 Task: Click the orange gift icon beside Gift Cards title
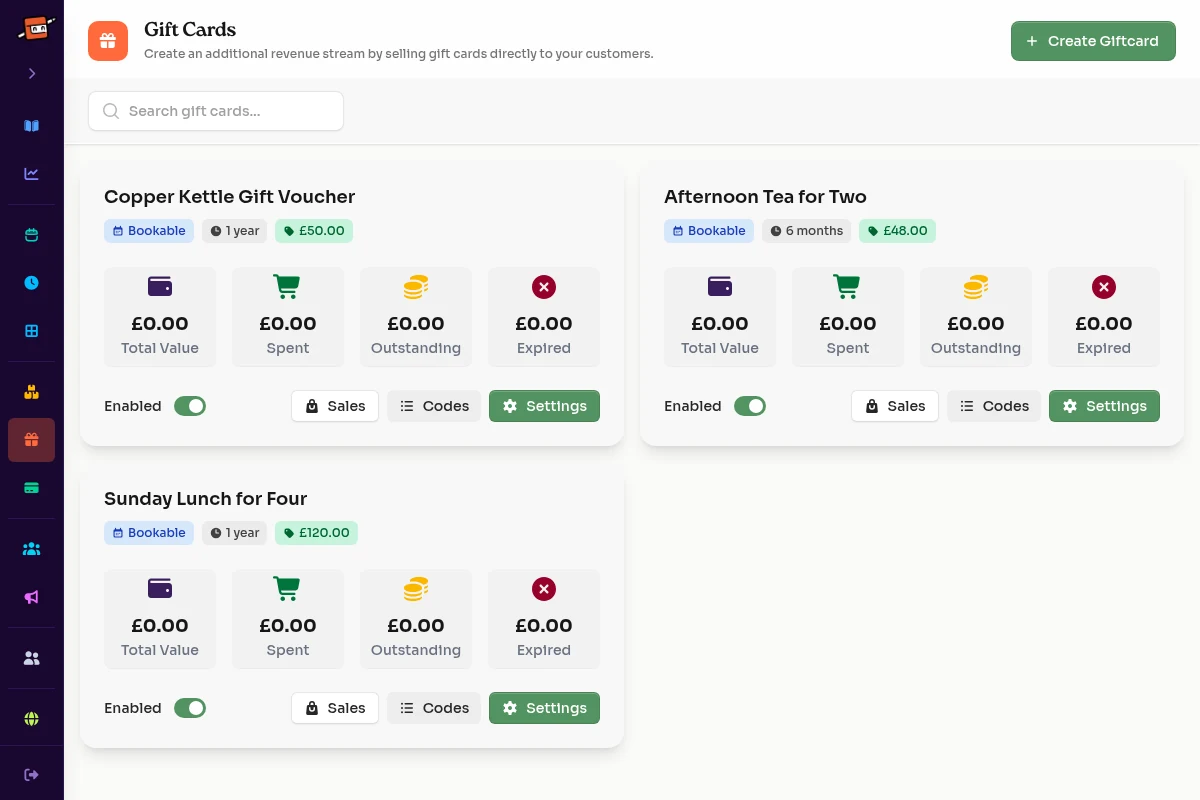tap(108, 41)
